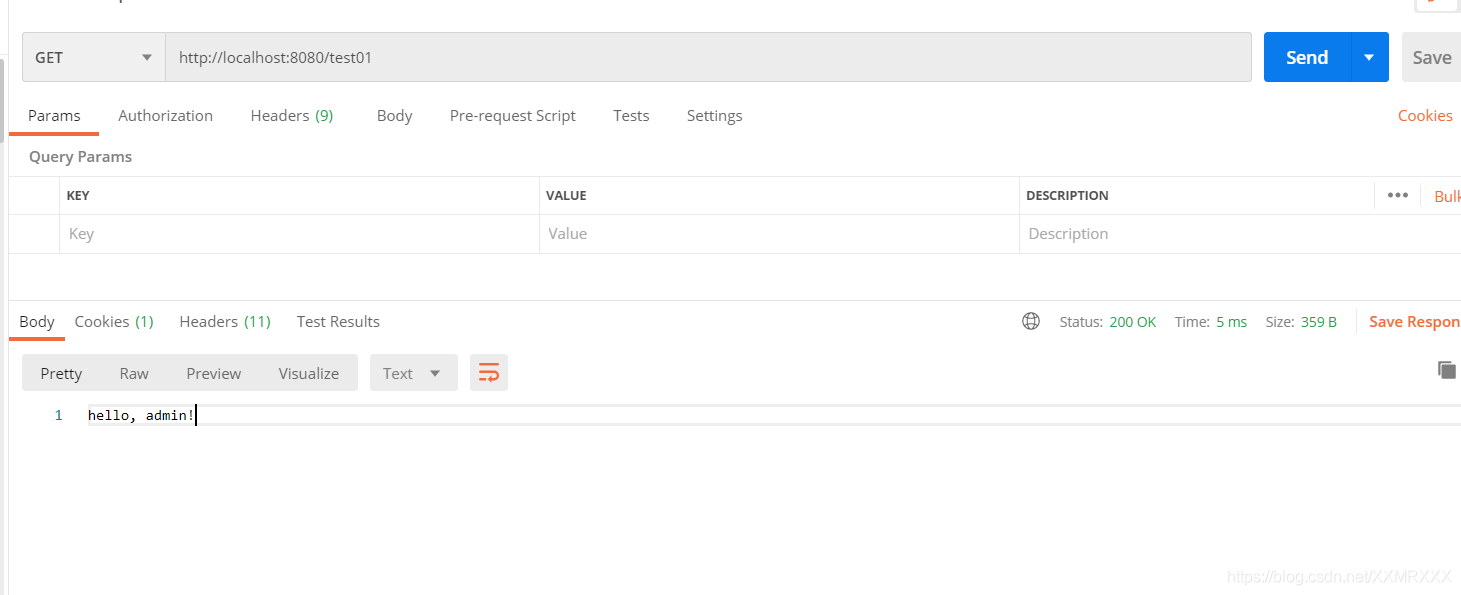This screenshot has width=1461, height=595.
Task: Click the VALUE column header
Action: 566,195
